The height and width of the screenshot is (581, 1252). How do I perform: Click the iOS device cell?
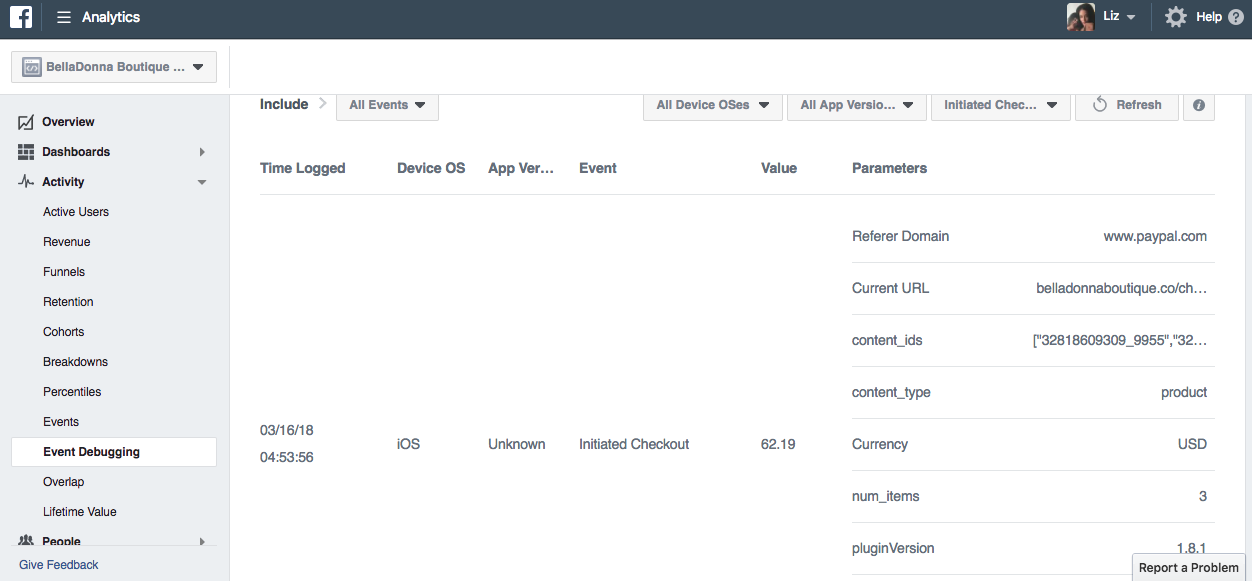[x=408, y=444]
